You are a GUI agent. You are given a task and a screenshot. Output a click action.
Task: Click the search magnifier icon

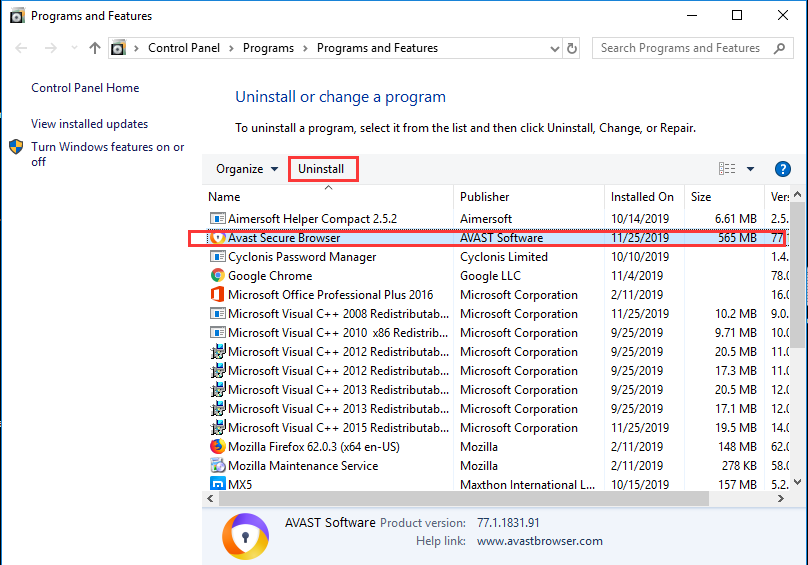click(x=779, y=48)
